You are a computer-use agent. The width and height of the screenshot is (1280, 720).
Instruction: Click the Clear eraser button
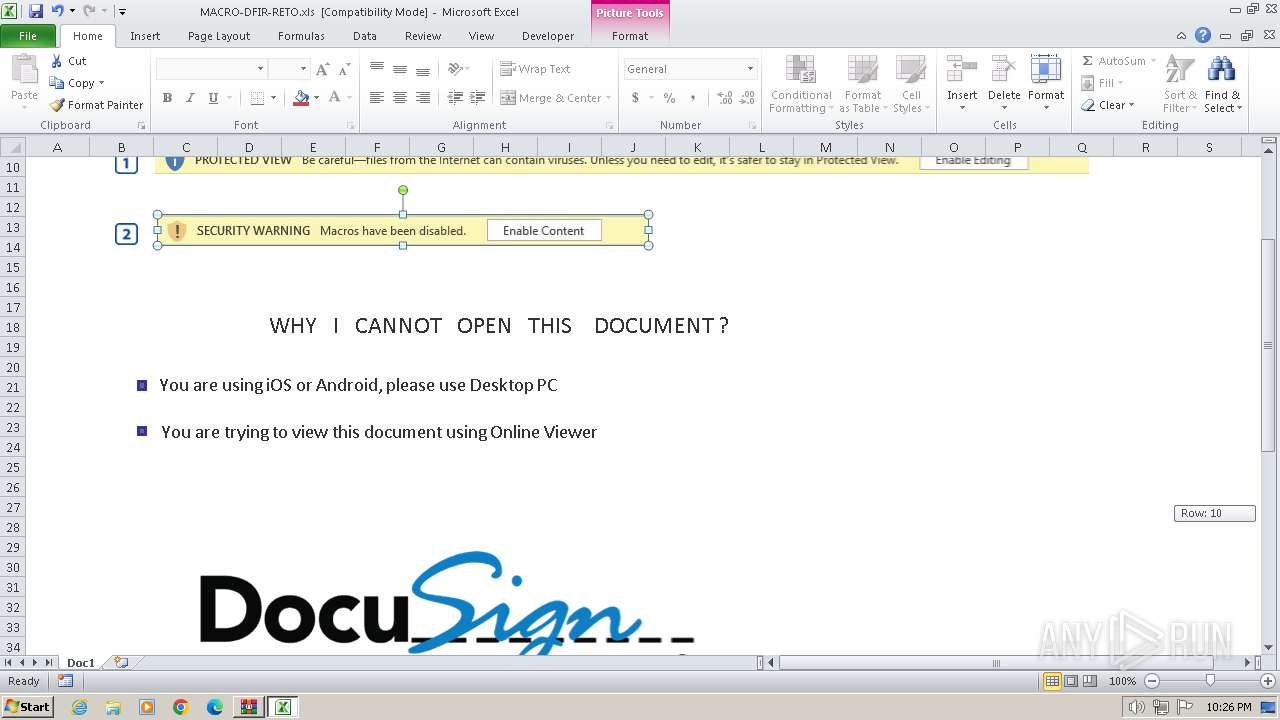(x=1108, y=105)
